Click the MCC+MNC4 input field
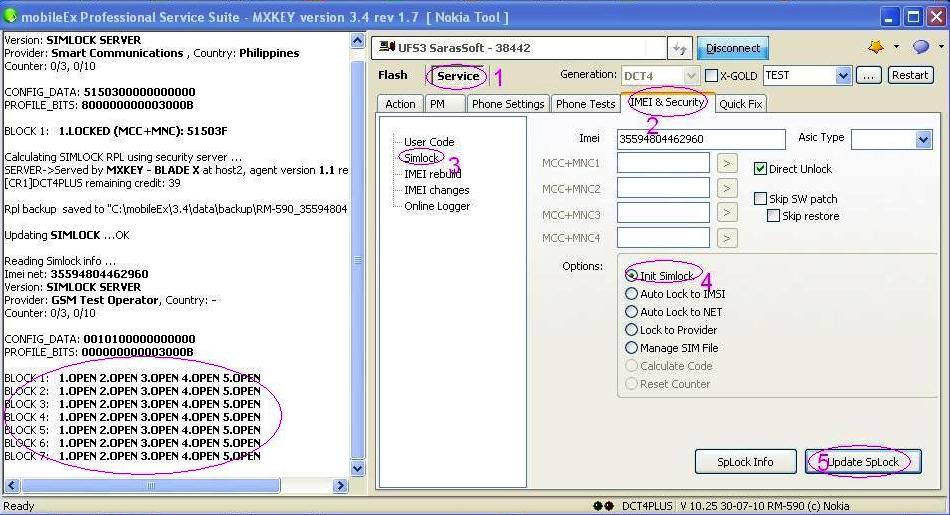The height and width of the screenshot is (515, 950). (x=663, y=238)
